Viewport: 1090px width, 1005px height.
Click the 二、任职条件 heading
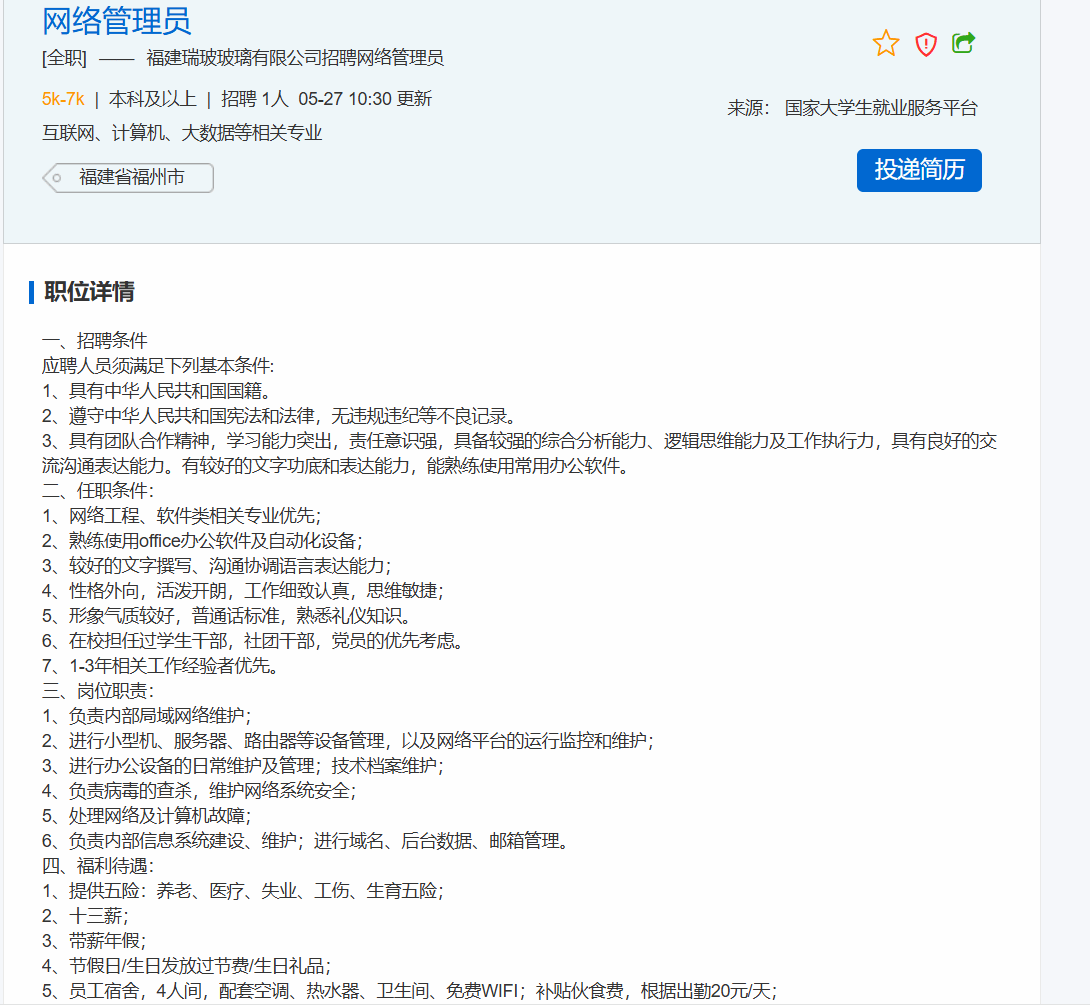coord(98,491)
